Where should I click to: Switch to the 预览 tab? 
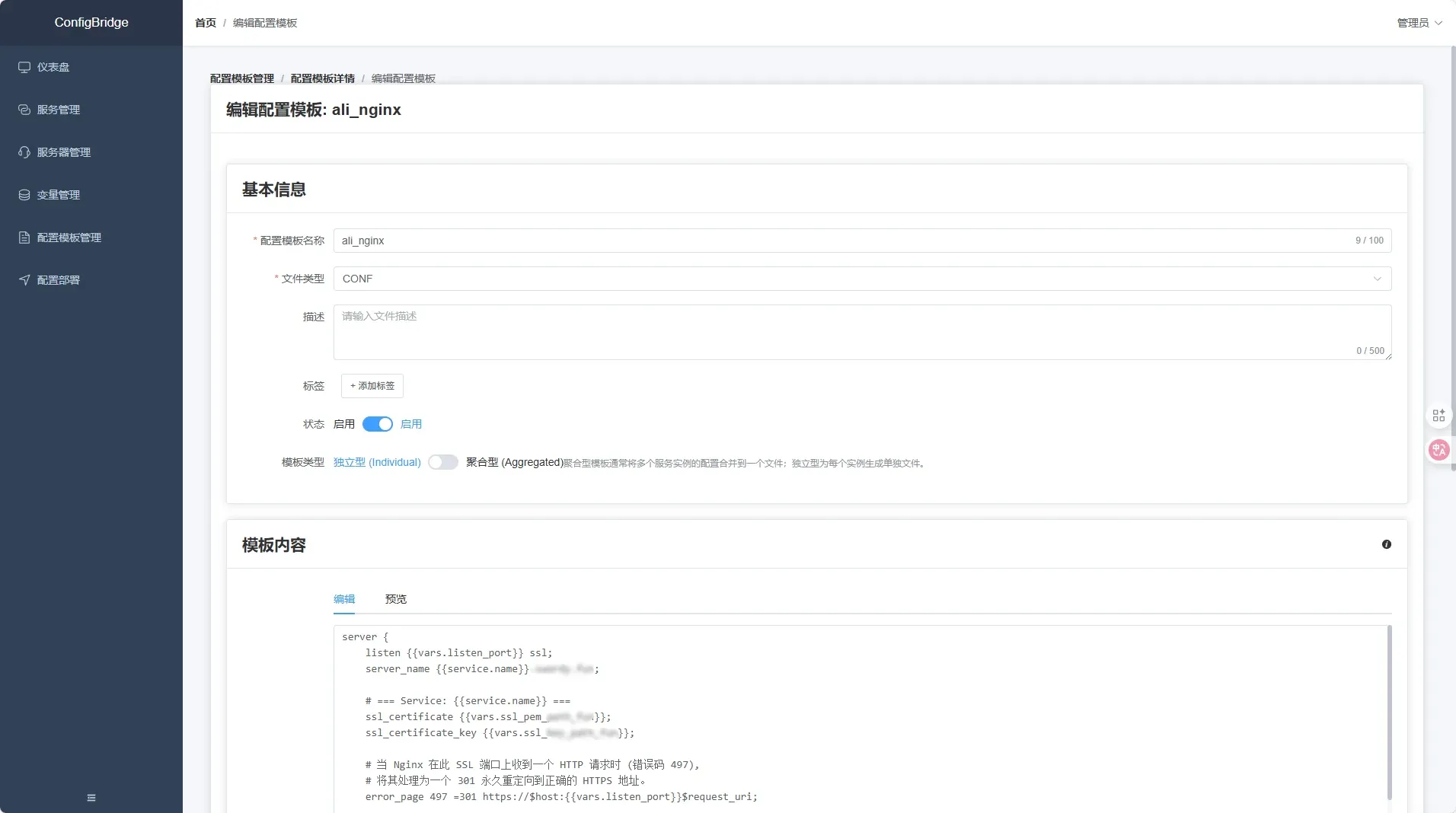[394, 599]
